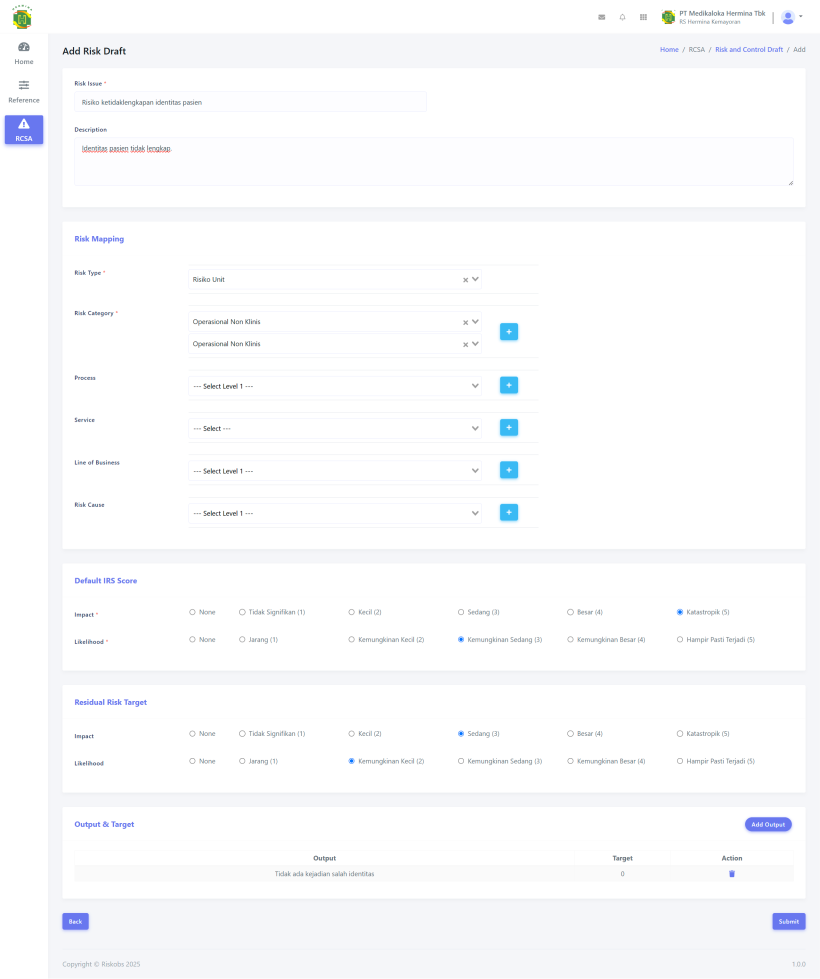Select Hampir Pasti Terjadi (5) for Default IRS Likelihood
Image resolution: width=820 pixels, height=979 pixels.
click(x=680, y=640)
